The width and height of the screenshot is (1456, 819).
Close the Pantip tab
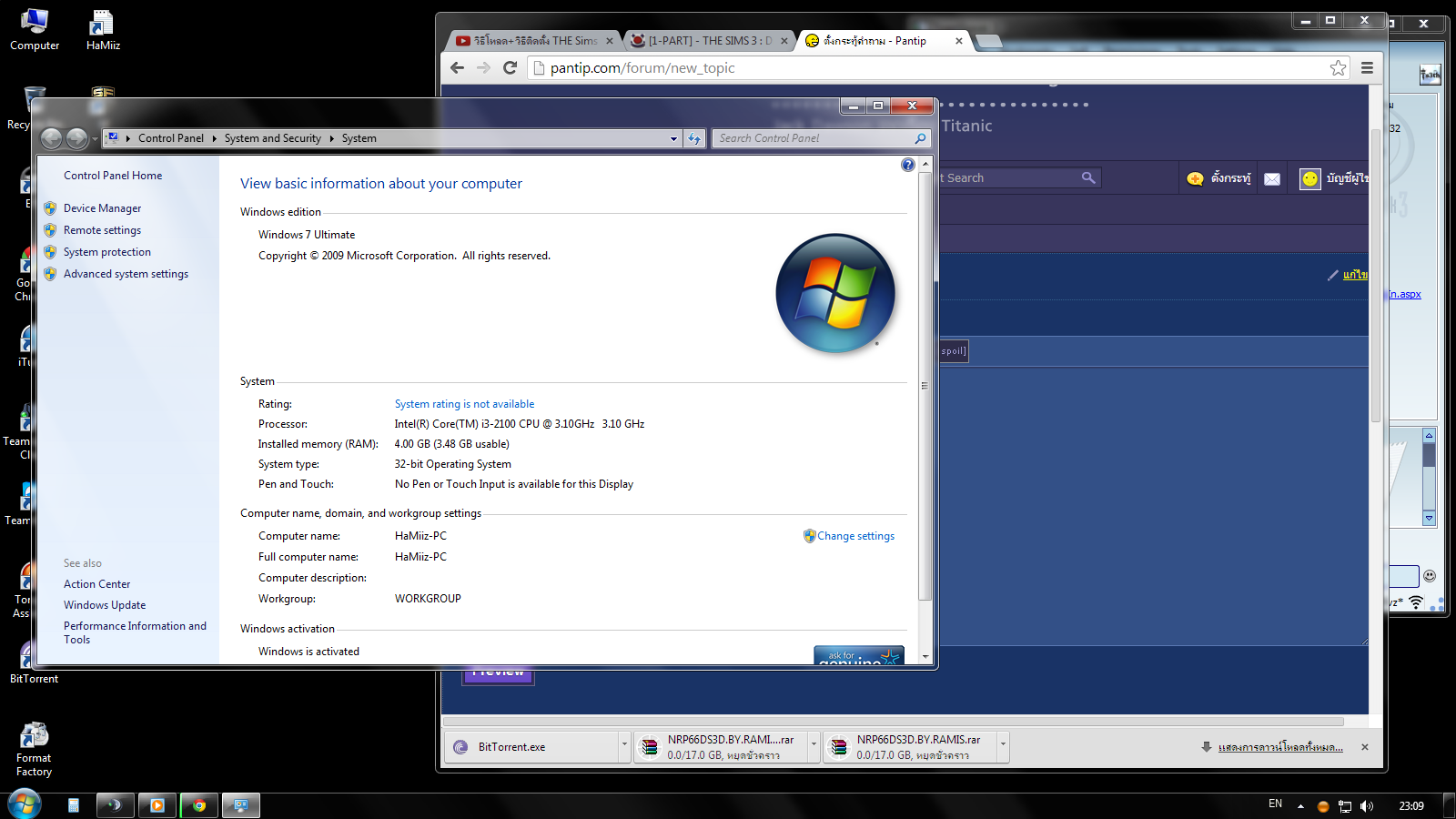tap(959, 41)
